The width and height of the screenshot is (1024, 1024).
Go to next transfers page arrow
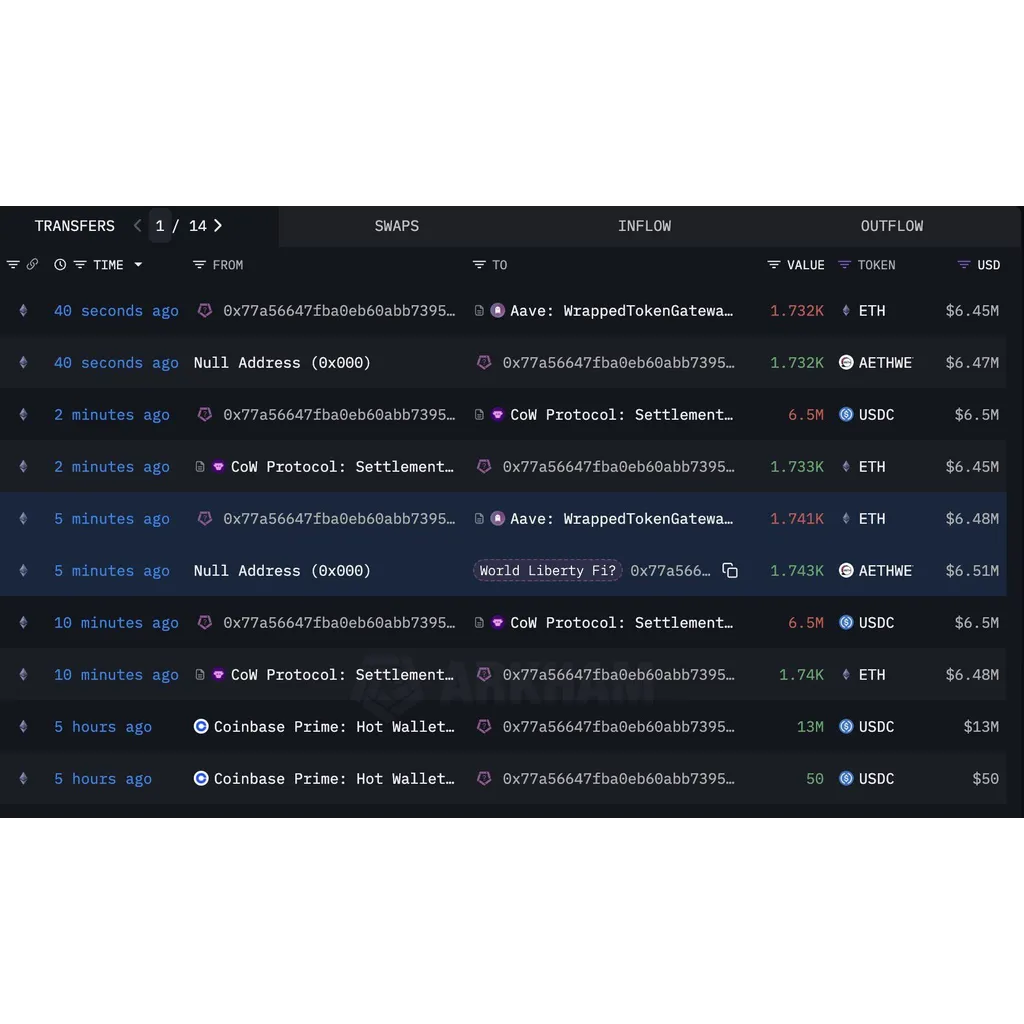pyautogui.click(x=218, y=226)
